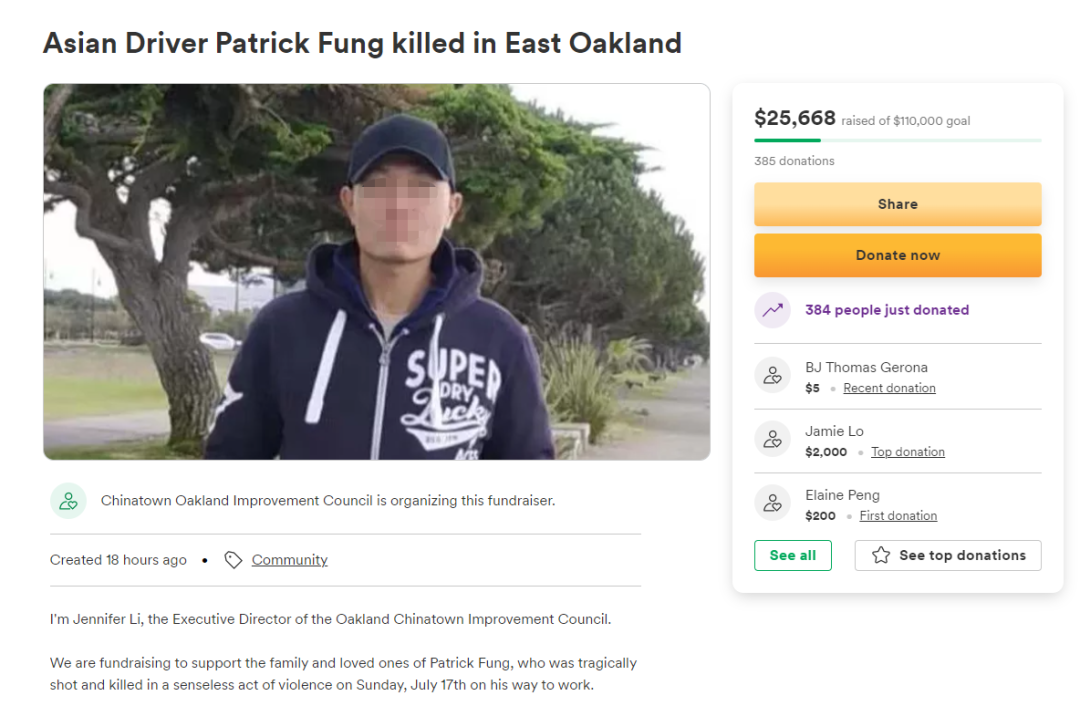Click the fundraiser photo of Patrick Fung

(377, 272)
